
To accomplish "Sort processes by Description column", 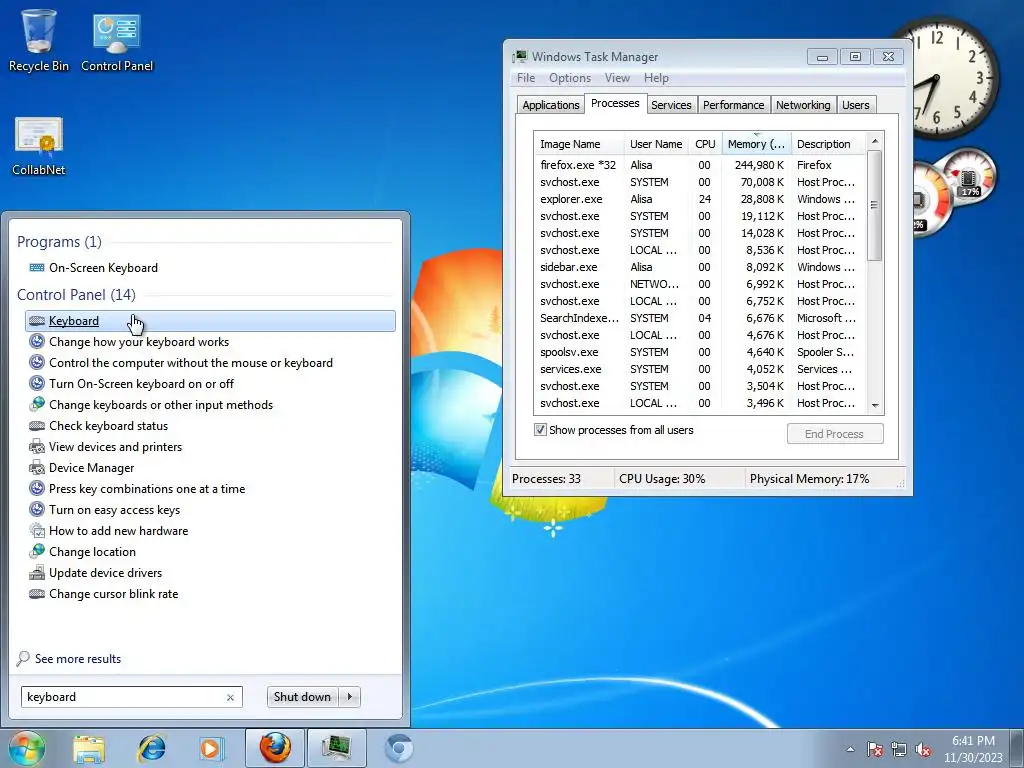I will pyautogui.click(x=827, y=144).
